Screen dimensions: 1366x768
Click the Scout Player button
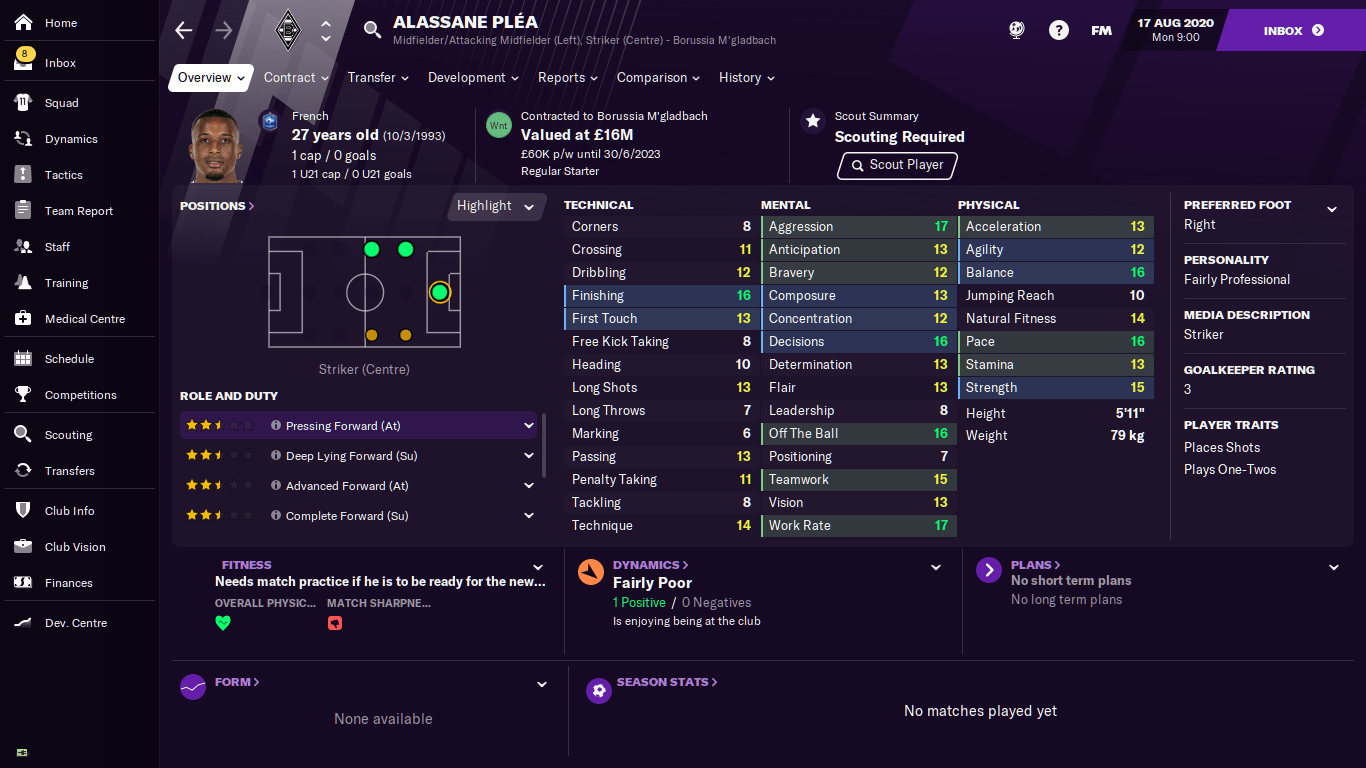coord(897,165)
